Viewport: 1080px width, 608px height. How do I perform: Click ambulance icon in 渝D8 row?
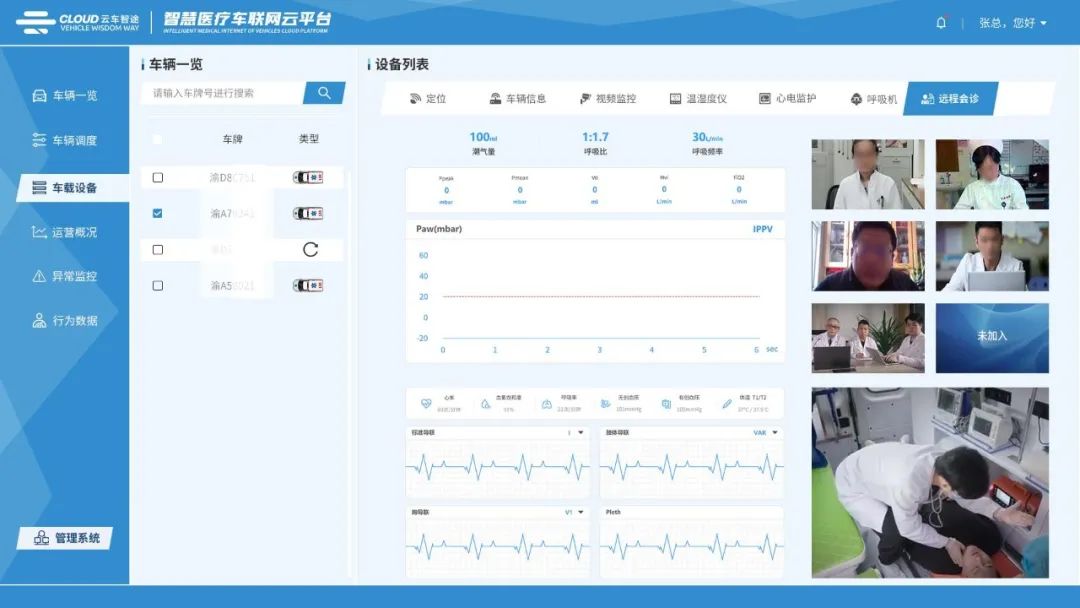click(x=308, y=178)
